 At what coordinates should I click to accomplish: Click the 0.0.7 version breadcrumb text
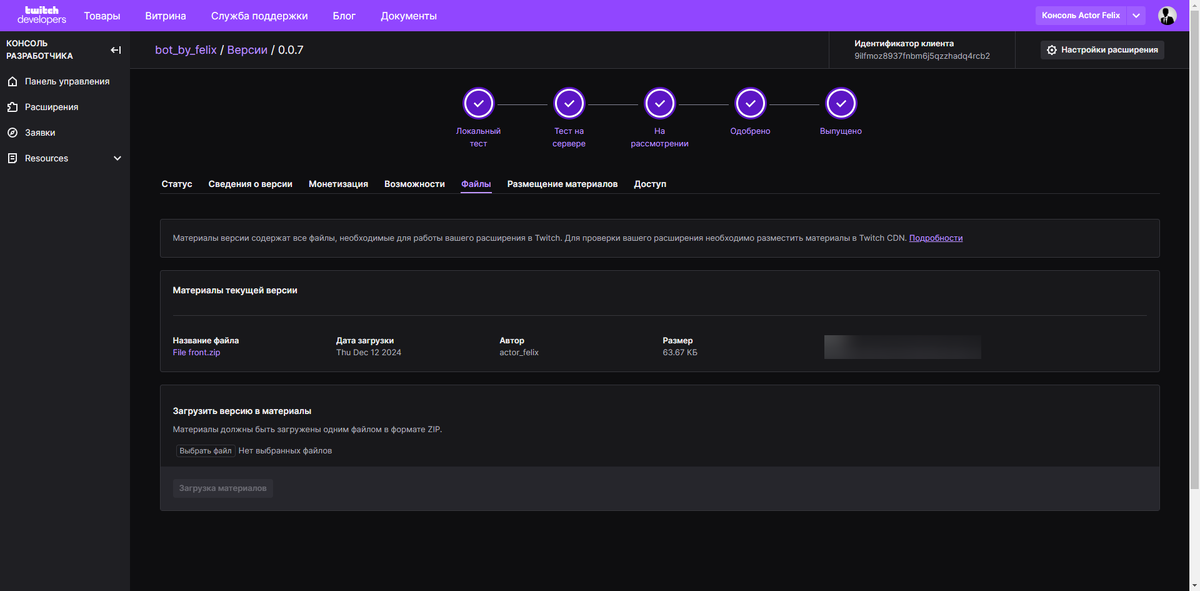pyautogui.click(x=290, y=50)
